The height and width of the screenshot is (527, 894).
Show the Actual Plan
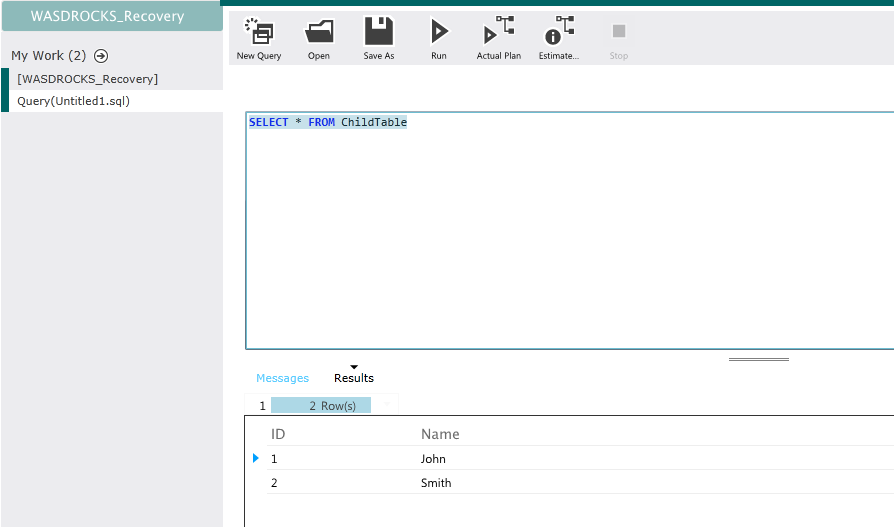pyautogui.click(x=498, y=33)
